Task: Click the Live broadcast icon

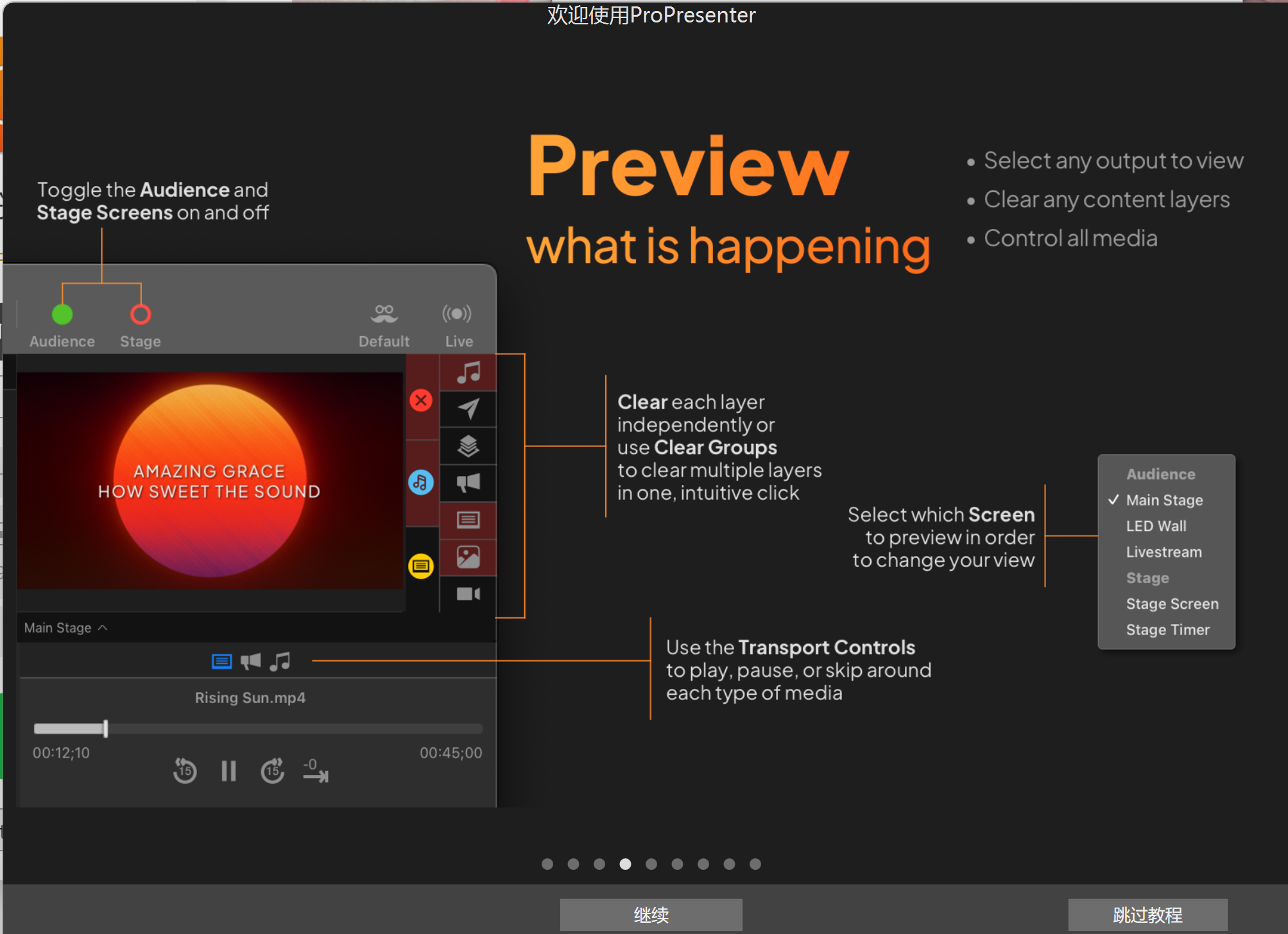Action: 457,314
